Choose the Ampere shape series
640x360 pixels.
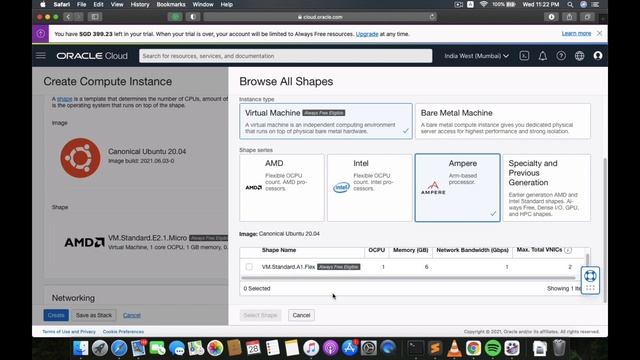[457, 188]
